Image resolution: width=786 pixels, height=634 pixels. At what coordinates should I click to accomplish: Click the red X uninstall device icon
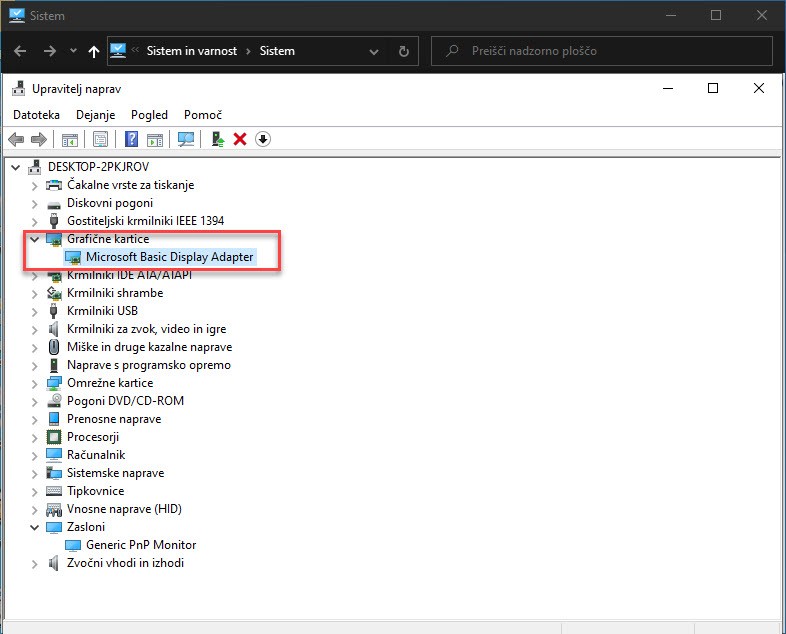(240, 139)
